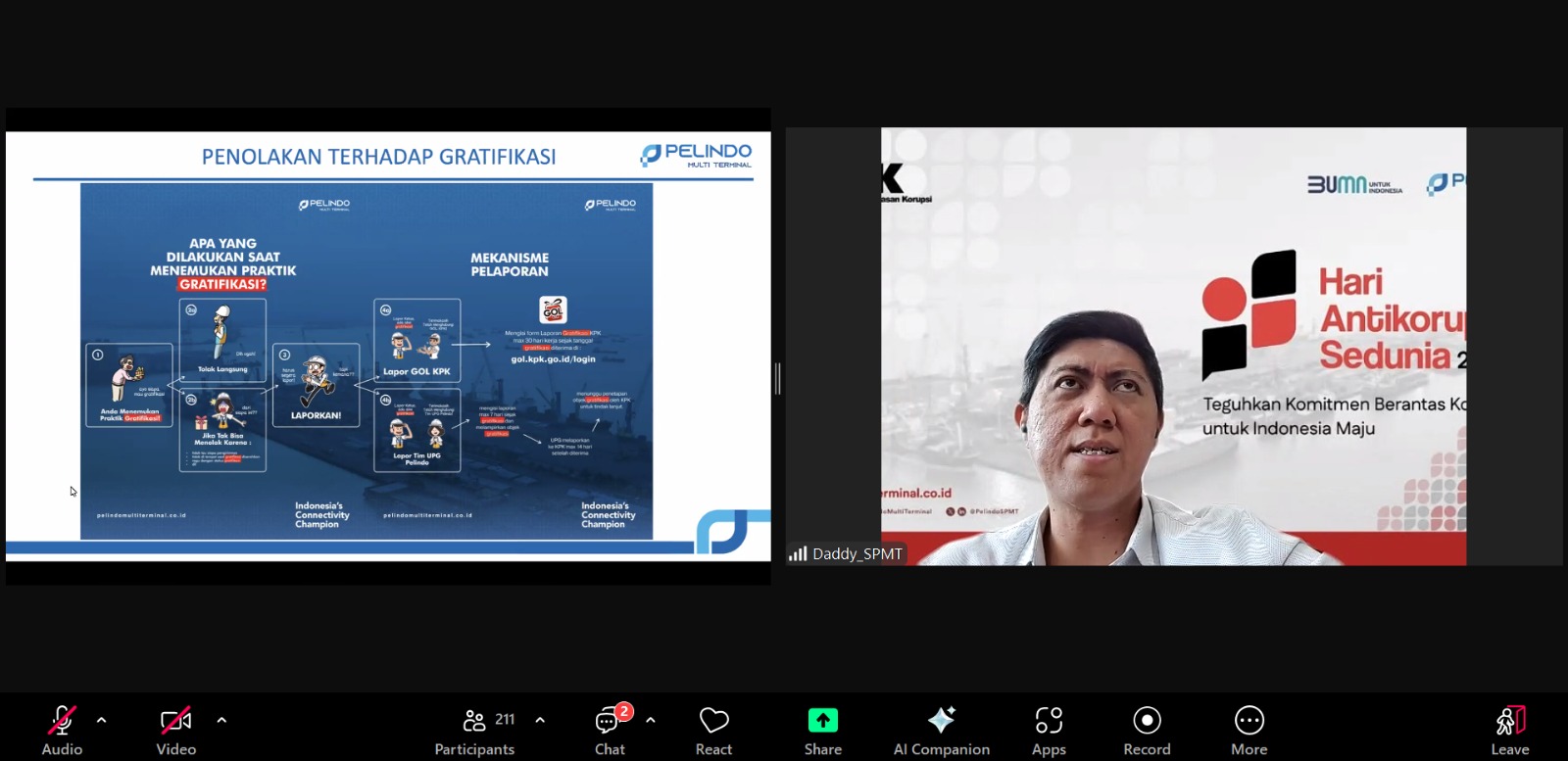Open the Apps icon in the toolbar
The width and height of the screenshot is (1568, 761).
point(1049,722)
